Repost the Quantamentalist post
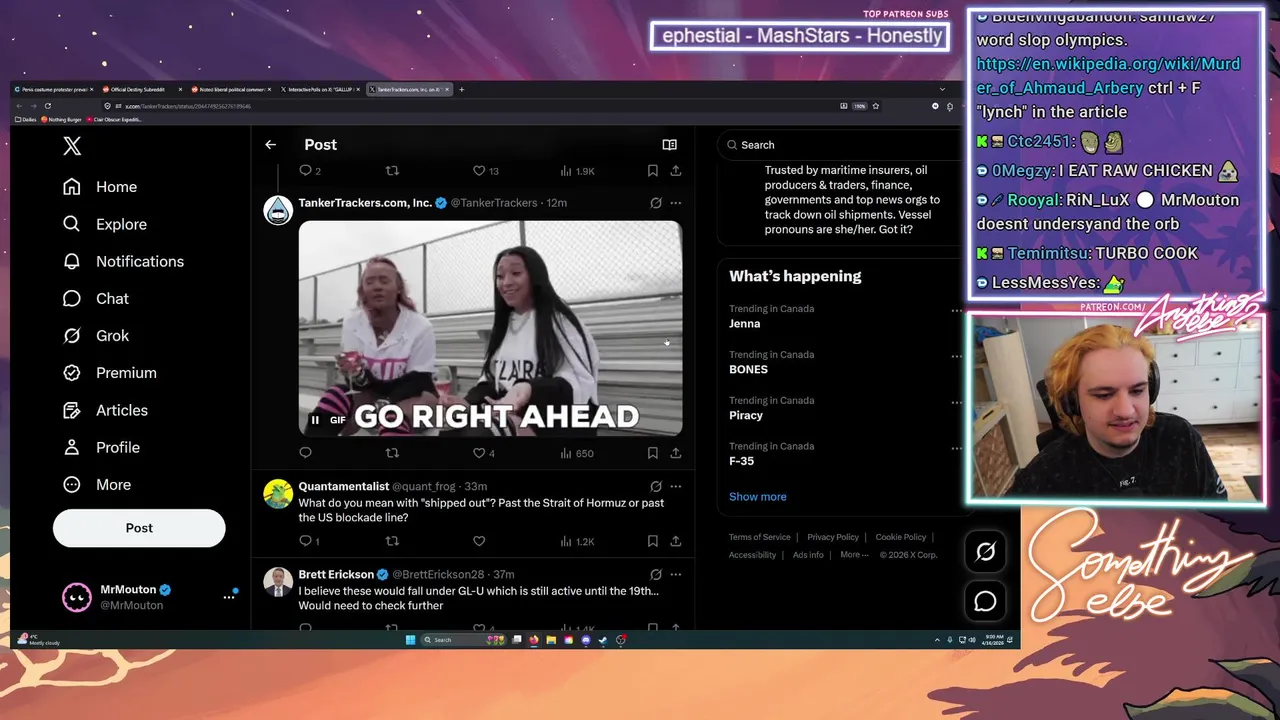Image resolution: width=1280 pixels, height=720 pixels. coord(392,541)
